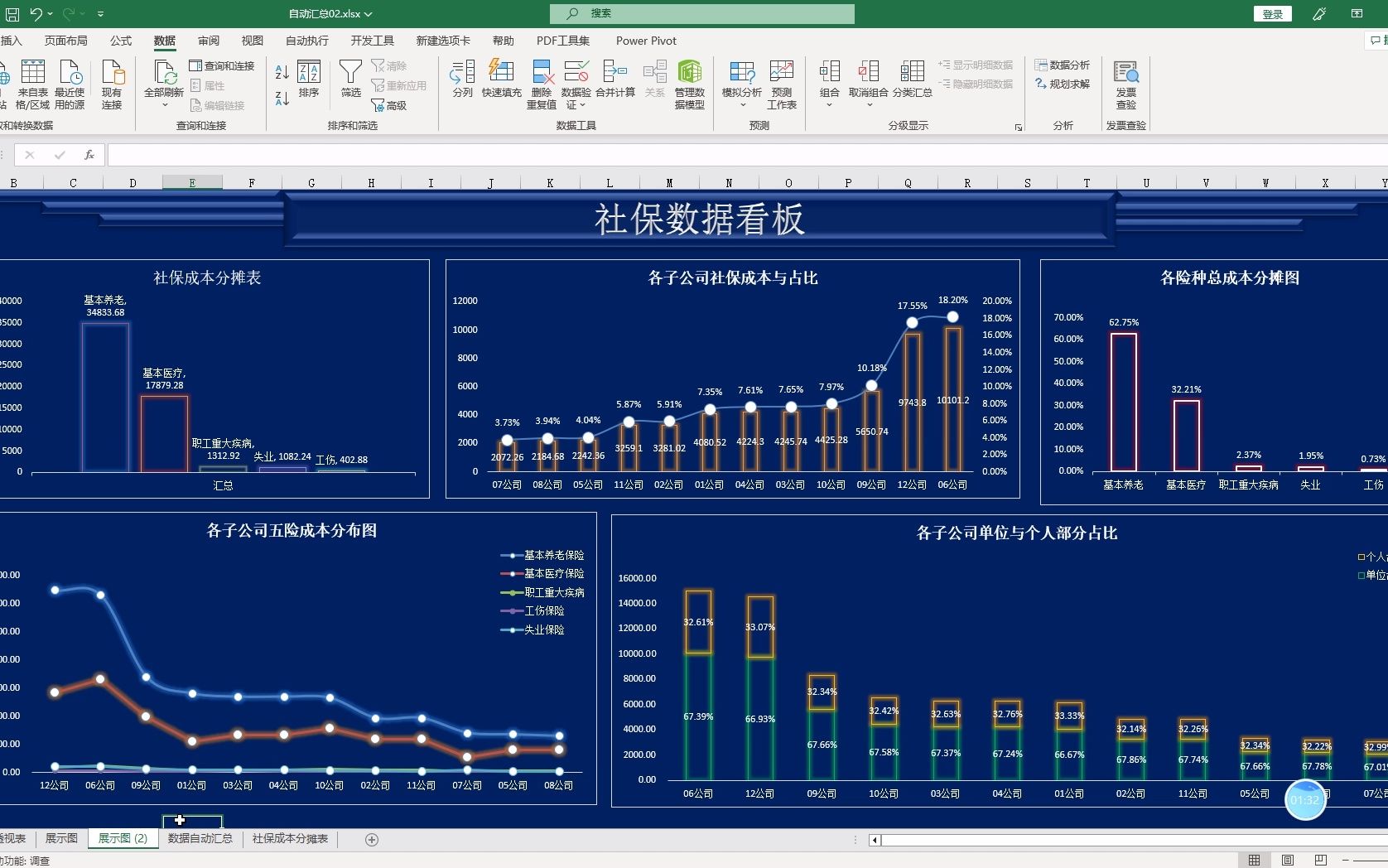Click the 取消组合 ungroup icon
Viewport: 1388px width, 868px height.
[x=869, y=73]
